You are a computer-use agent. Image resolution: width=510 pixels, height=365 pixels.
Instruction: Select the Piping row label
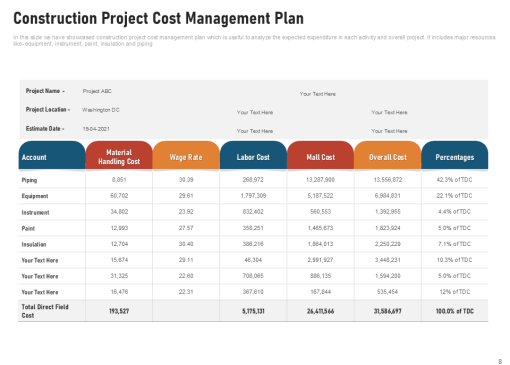tap(29, 180)
